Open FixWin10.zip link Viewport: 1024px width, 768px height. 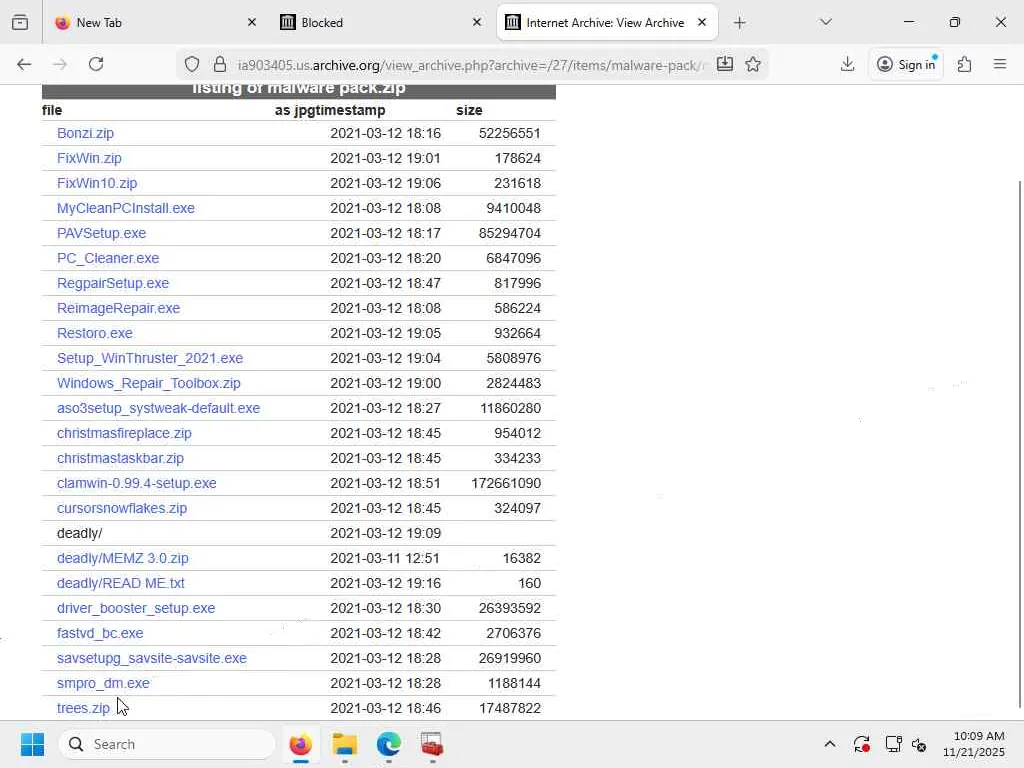point(97,183)
